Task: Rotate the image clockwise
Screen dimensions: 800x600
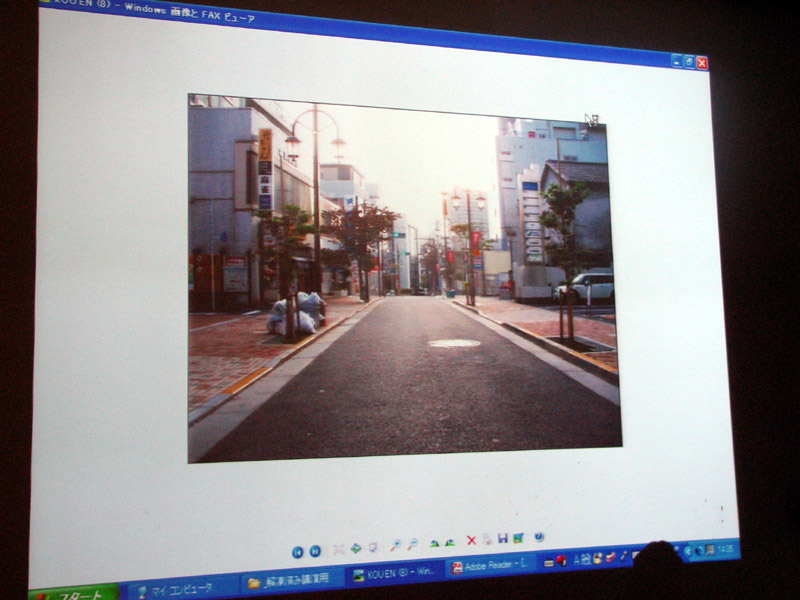Action: pos(434,543)
